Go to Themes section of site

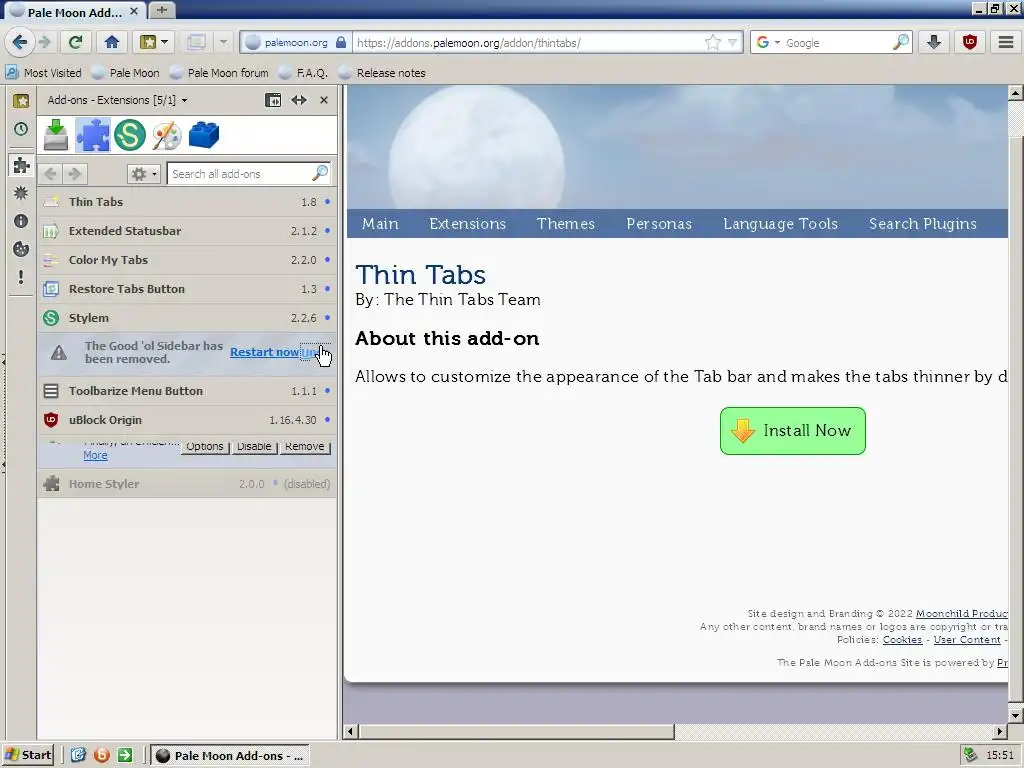pos(566,224)
